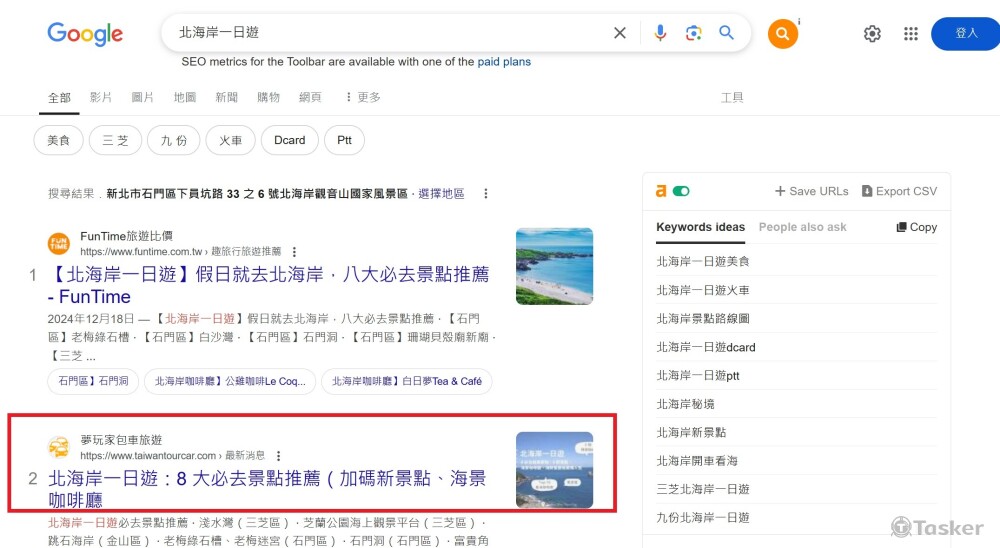Switch to the 圖片 search tab
The height and width of the screenshot is (548, 1000).
(143, 97)
